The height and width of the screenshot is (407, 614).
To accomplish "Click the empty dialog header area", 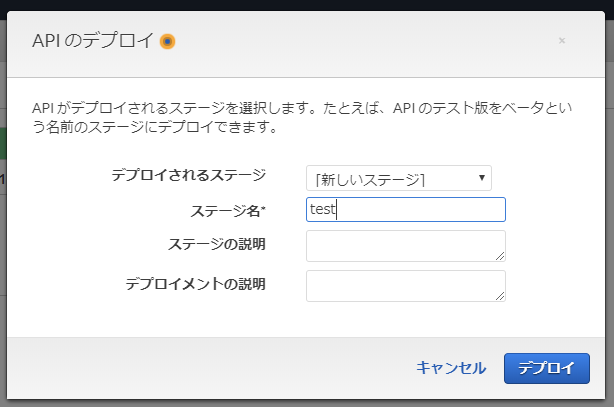I will [x=360, y=41].
